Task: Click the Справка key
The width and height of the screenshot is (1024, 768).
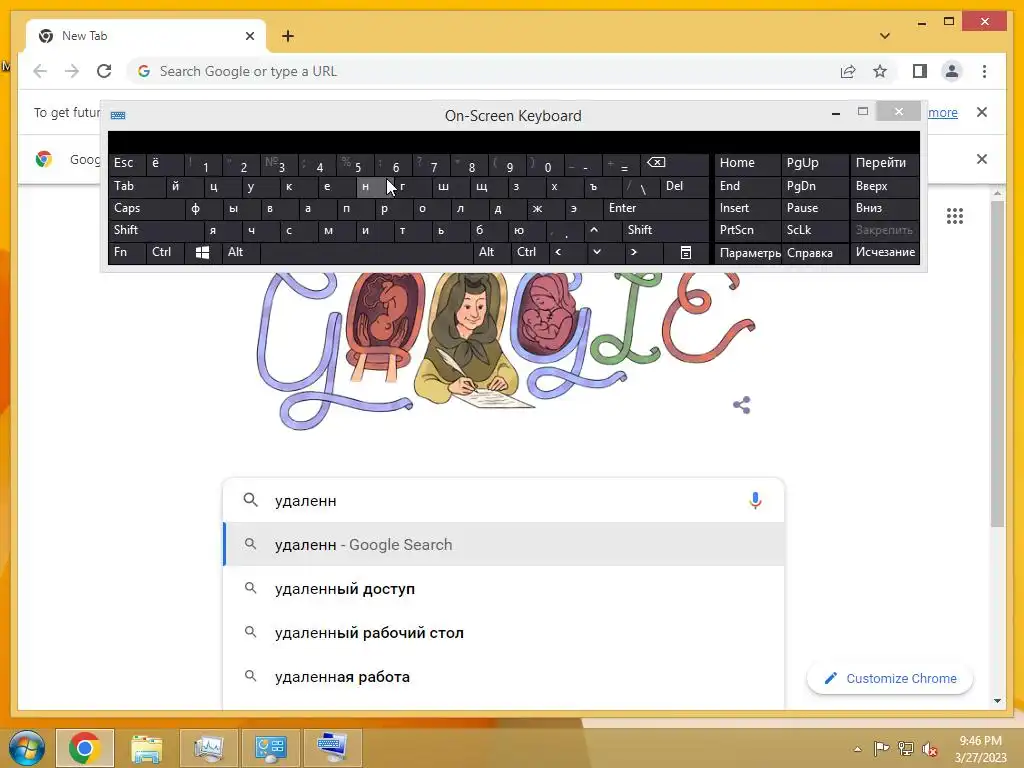Action: 815,253
